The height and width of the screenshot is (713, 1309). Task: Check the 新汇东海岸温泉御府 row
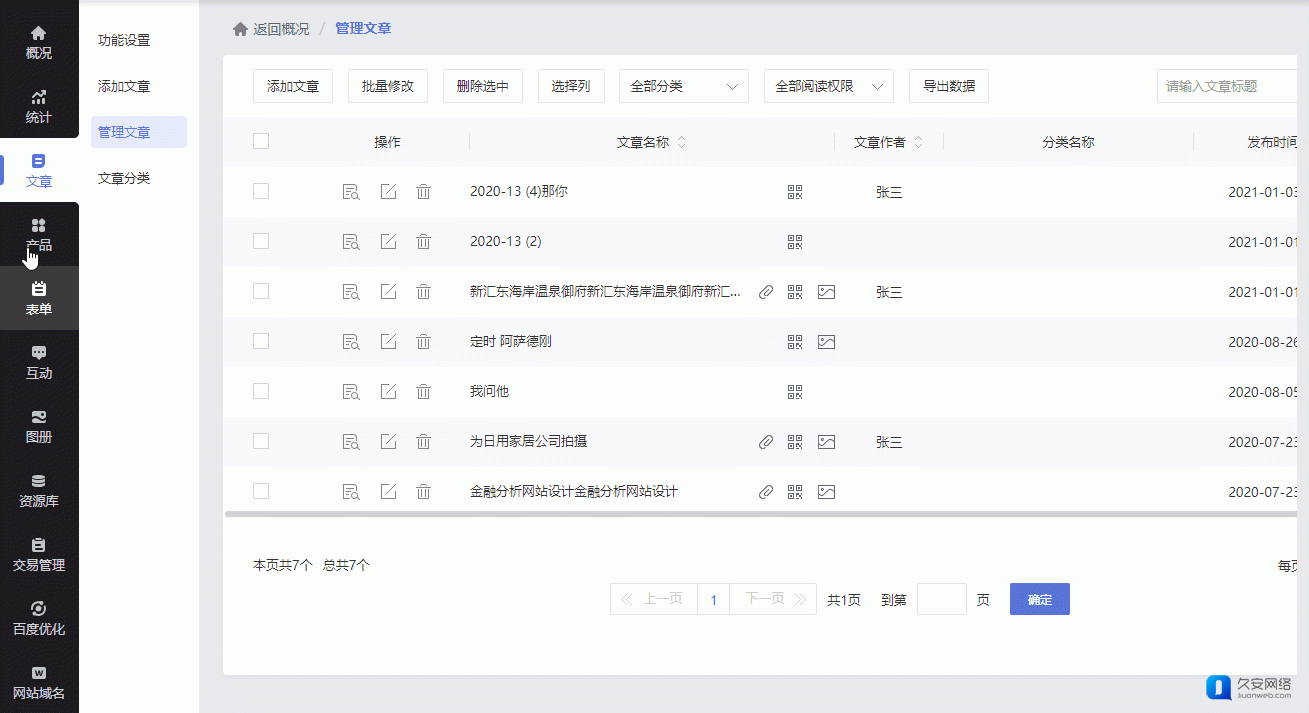click(x=261, y=291)
